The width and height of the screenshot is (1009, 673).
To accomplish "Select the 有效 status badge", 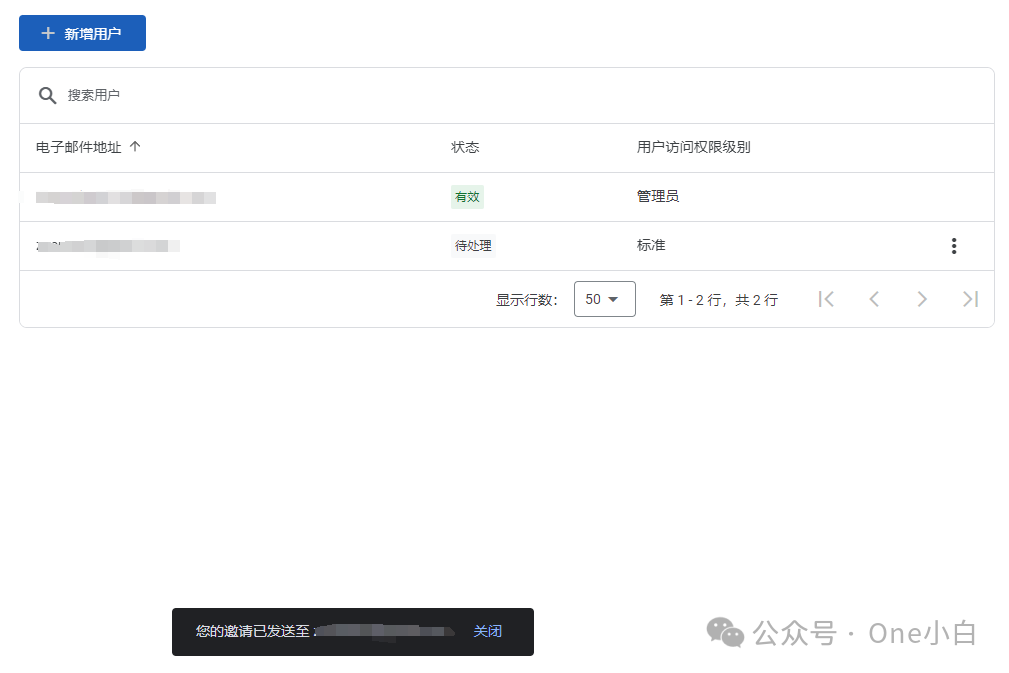I will coord(467,196).
